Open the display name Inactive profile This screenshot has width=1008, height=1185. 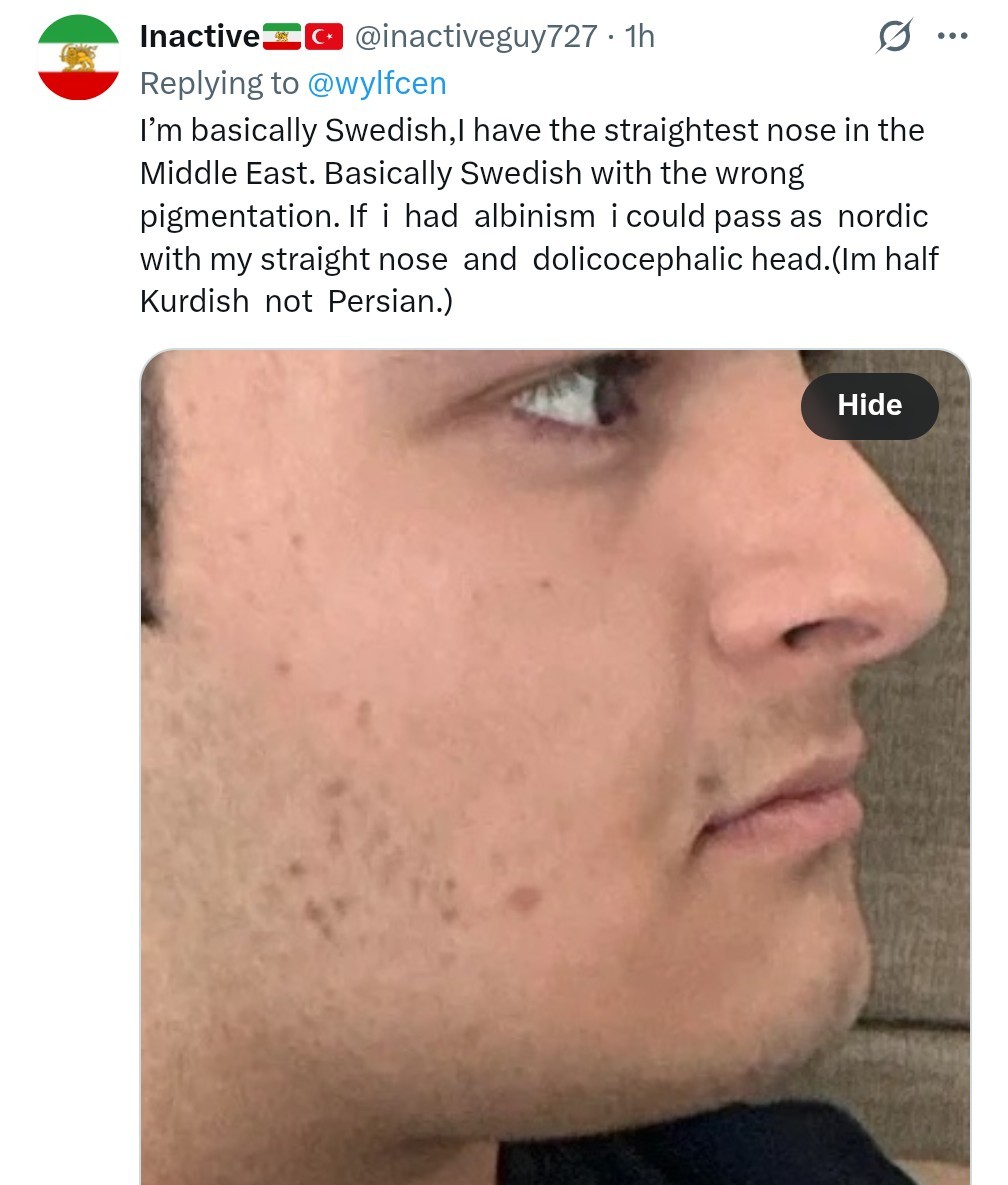point(200,36)
